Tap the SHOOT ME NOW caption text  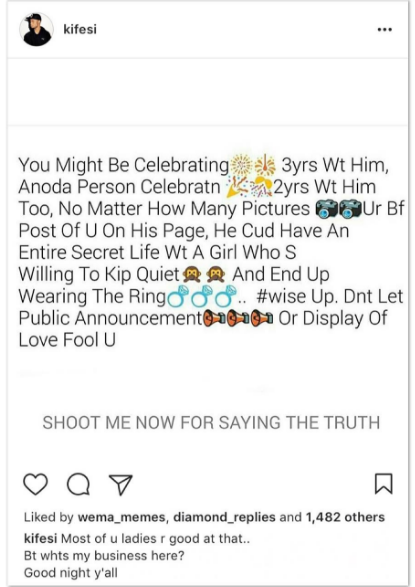point(211,423)
